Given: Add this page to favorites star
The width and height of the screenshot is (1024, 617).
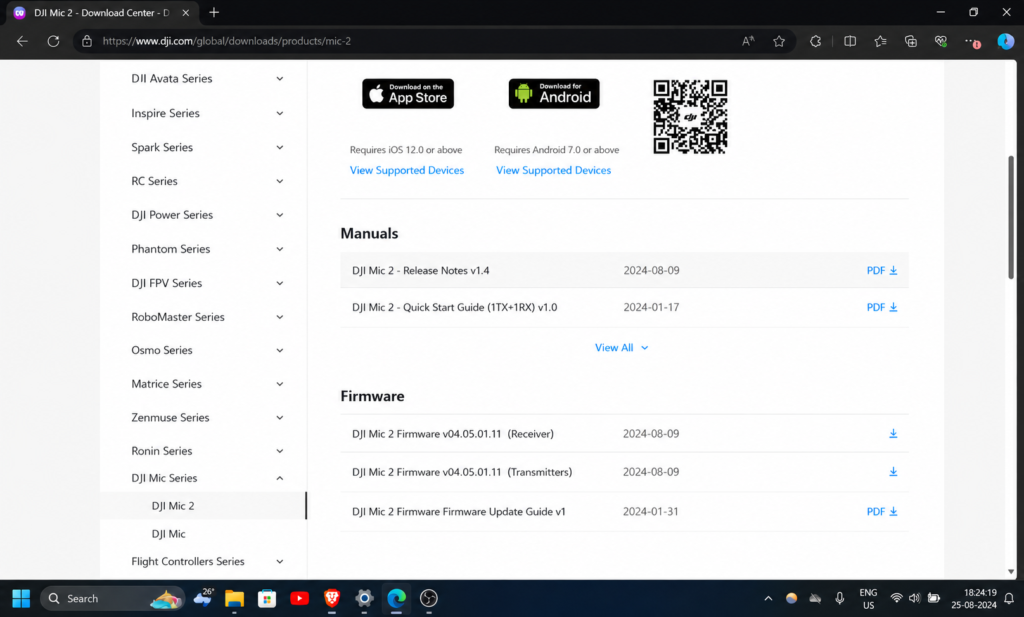Looking at the screenshot, I should pyautogui.click(x=779, y=41).
